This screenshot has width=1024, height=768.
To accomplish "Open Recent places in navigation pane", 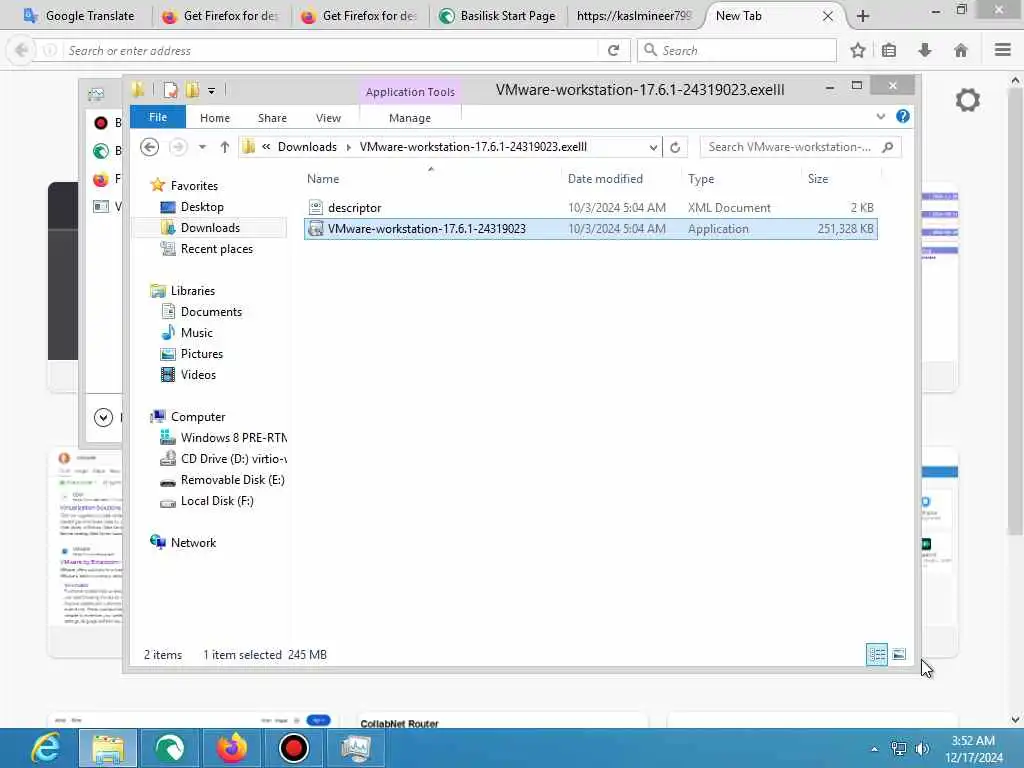I will (216, 249).
